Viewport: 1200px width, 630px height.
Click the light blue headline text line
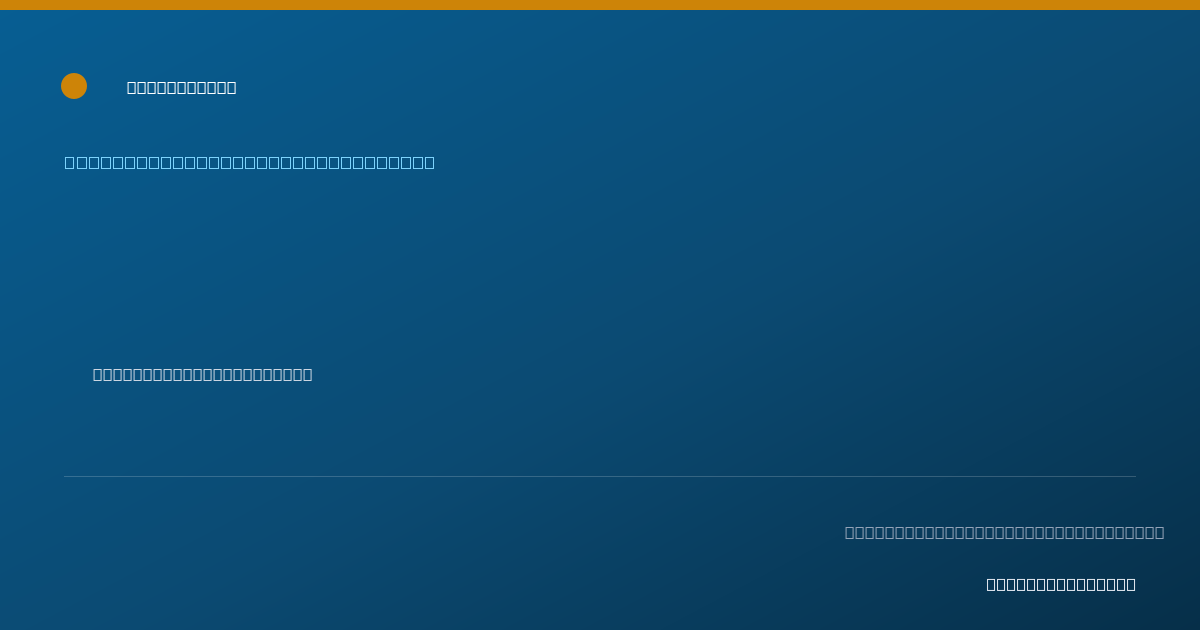click(250, 162)
